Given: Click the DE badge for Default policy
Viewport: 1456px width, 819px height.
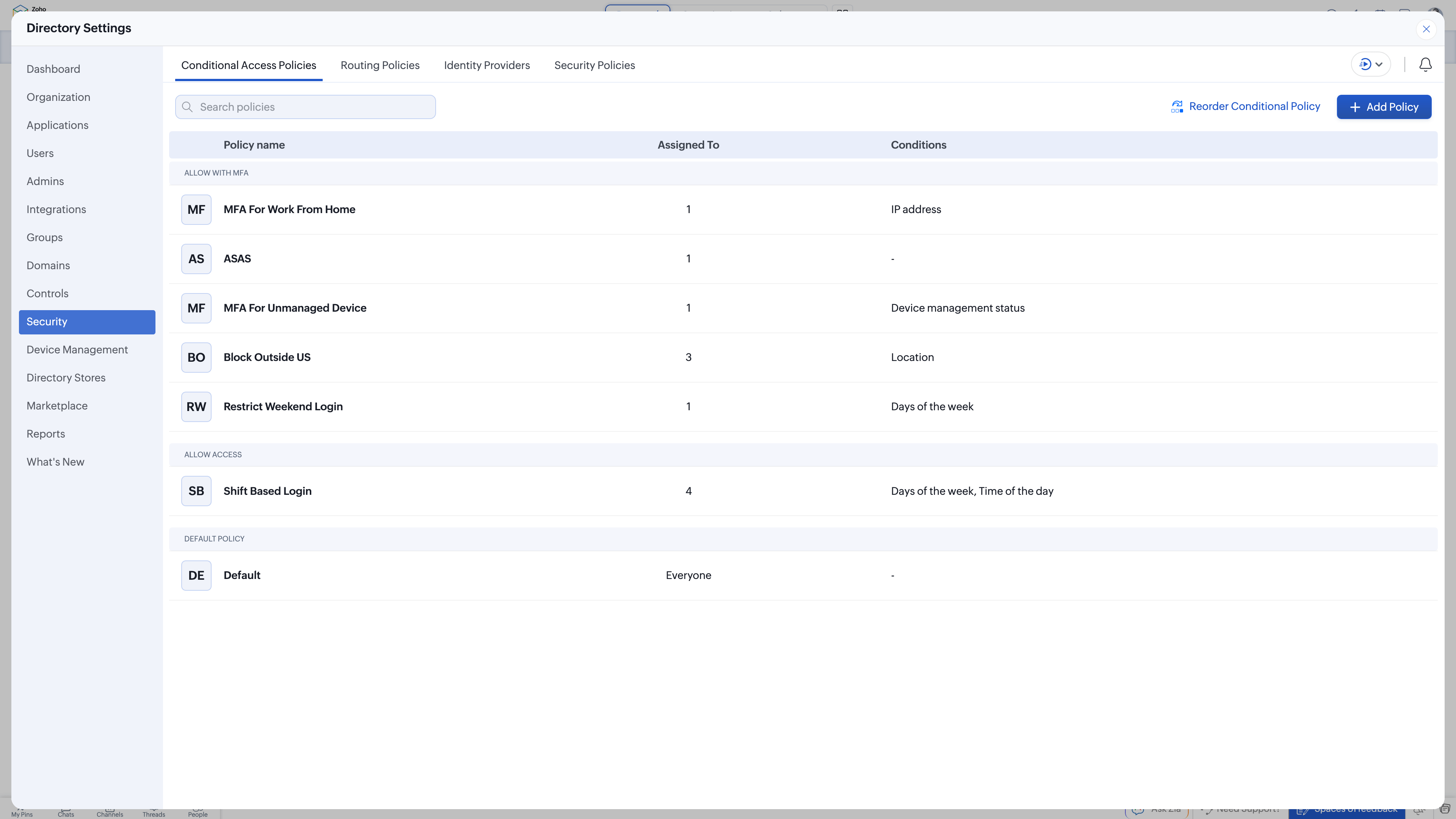Looking at the screenshot, I should coord(196,575).
